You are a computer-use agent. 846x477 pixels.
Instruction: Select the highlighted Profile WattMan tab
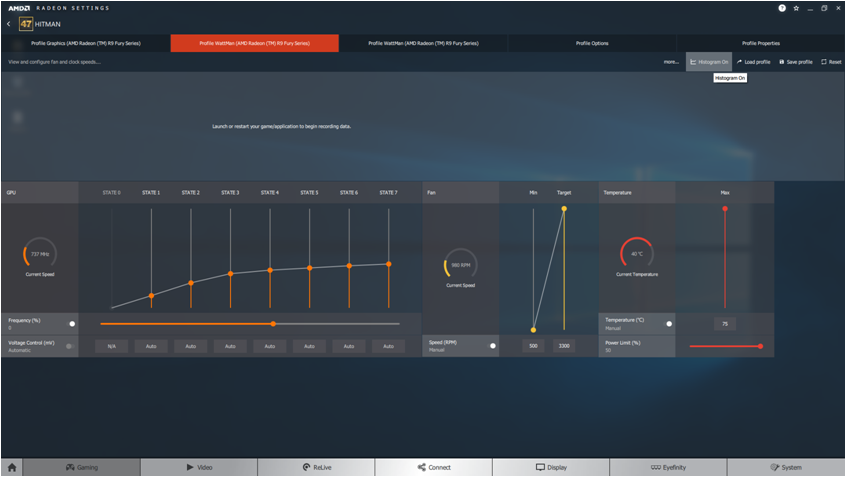point(255,43)
